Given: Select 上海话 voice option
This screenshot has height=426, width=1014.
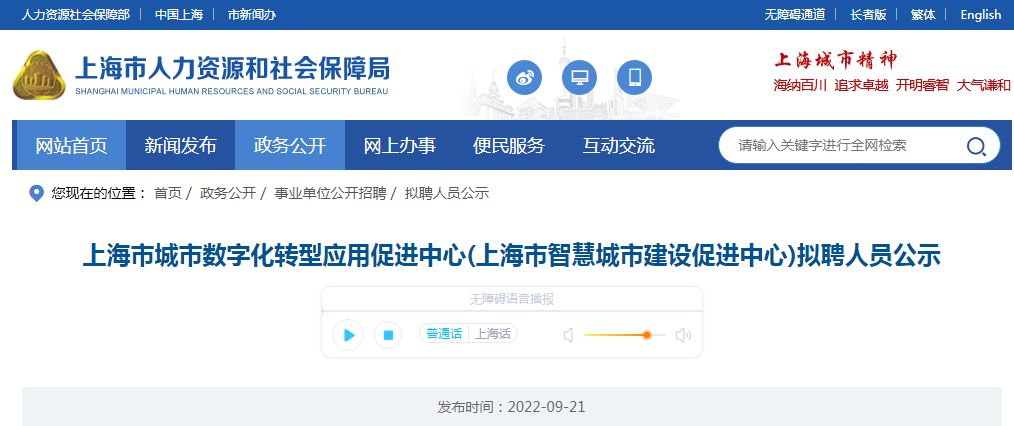Looking at the screenshot, I should click(x=493, y=334).
